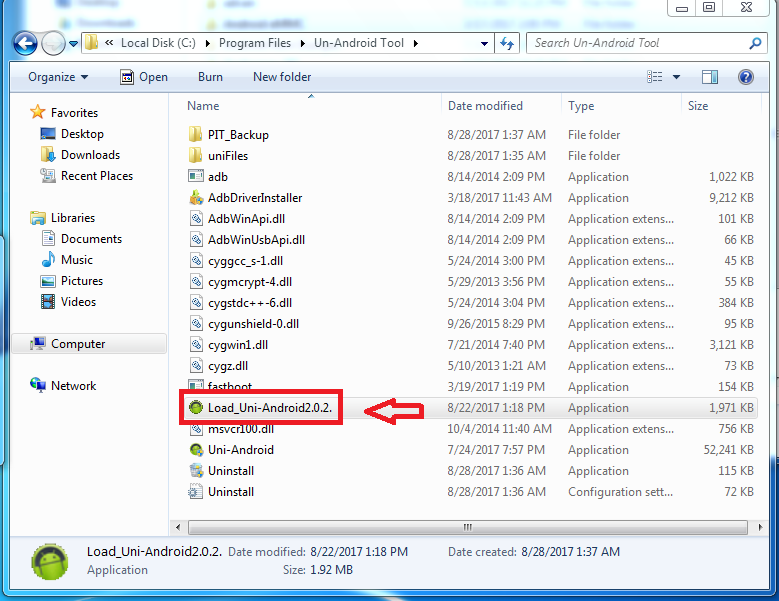Click Un-Android Tool breadcrumb in address bar
Viewport: 779px width, 601px height.
click(x=359, y=43)
